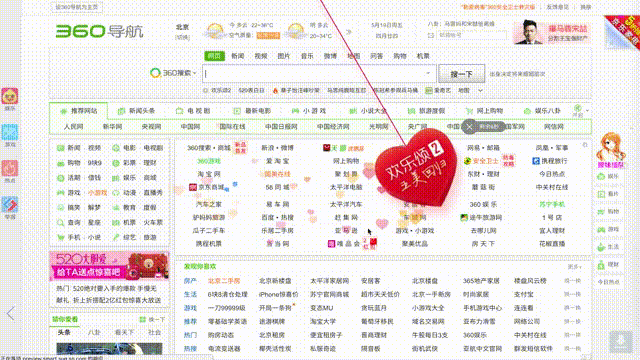This screenshot has width=640, height=360.
Task: Click the 理财 money bag icon in right sidebar
Action: tap(601, 265)
